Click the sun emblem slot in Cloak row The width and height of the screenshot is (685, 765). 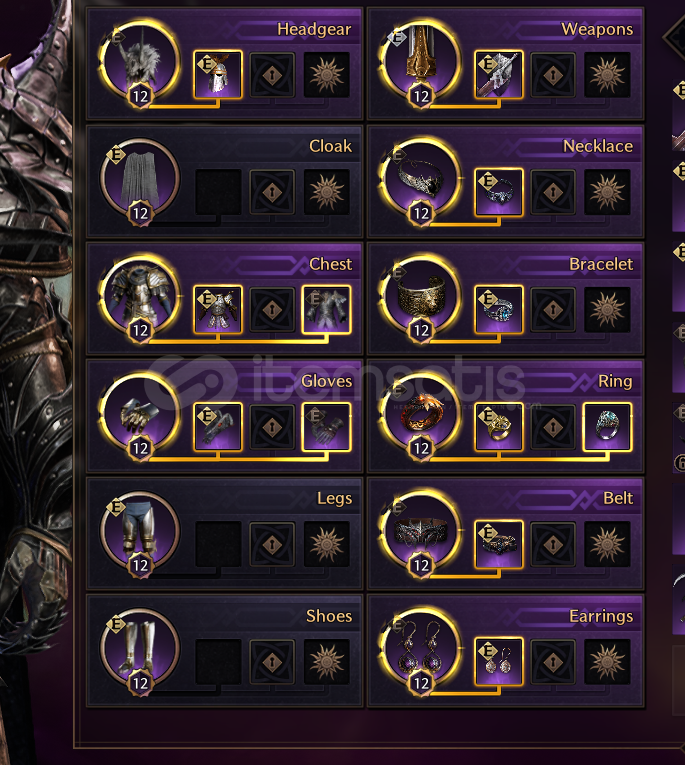coord(326,192)
